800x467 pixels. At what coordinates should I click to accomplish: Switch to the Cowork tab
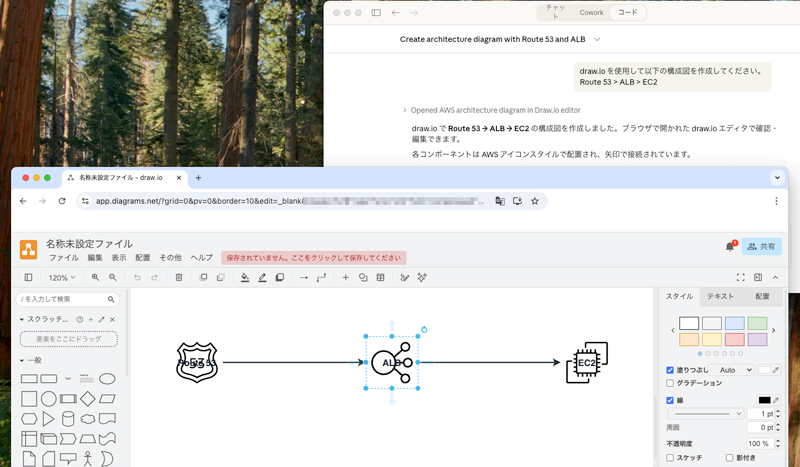click(x=591, y=13)
